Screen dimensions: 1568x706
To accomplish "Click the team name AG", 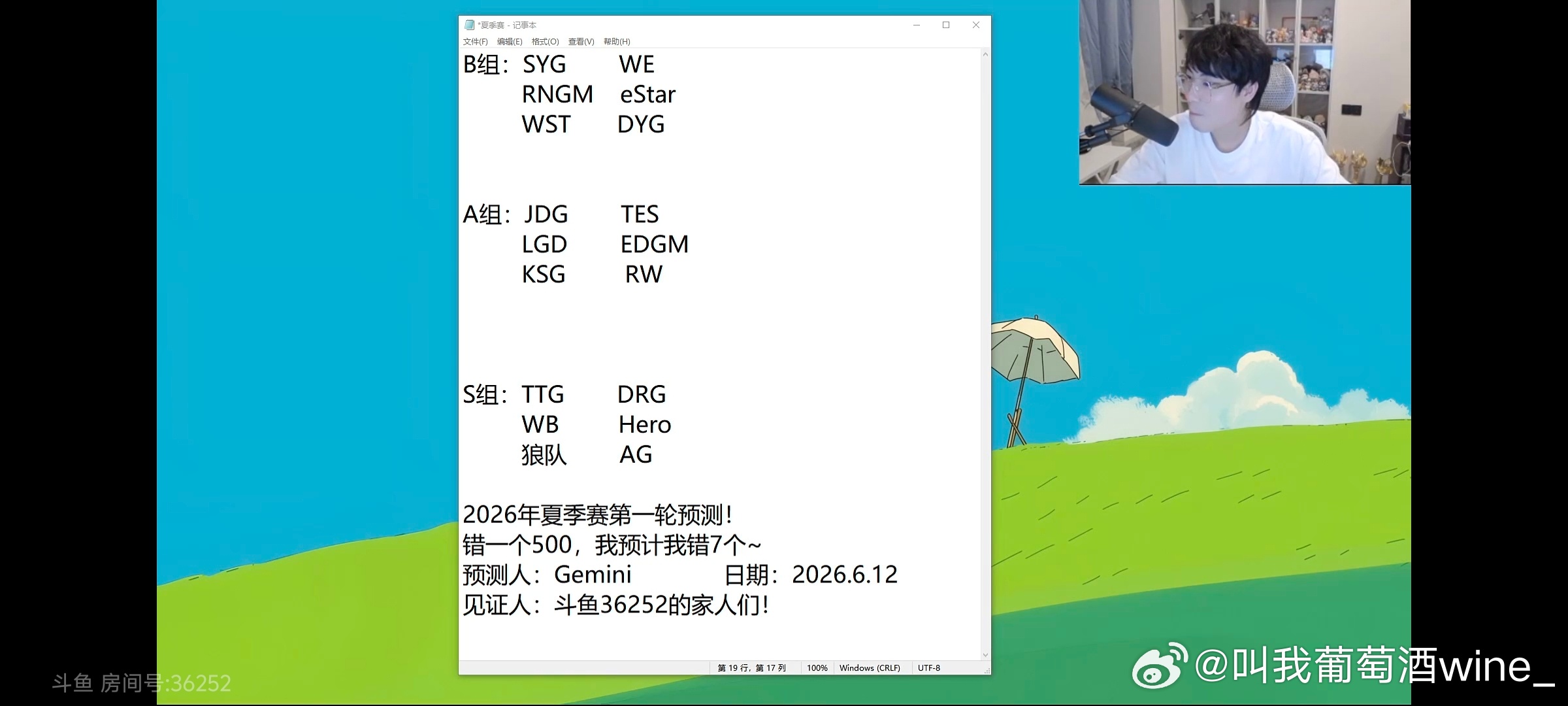I will 636,455.
